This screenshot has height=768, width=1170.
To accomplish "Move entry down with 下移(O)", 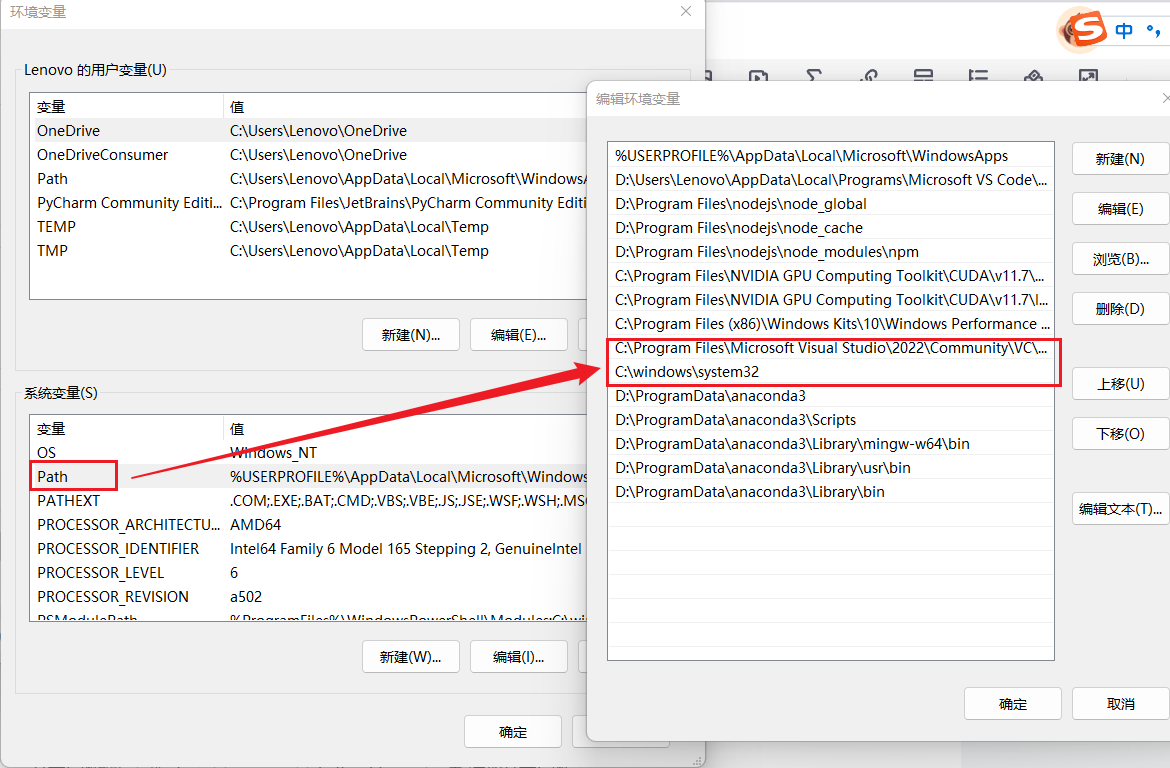I will [1120, 434].
